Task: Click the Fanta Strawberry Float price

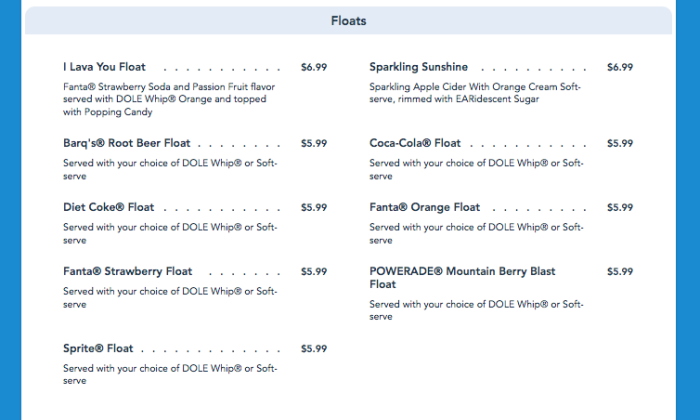Action: pyautogui.click(x=314, y=271)
